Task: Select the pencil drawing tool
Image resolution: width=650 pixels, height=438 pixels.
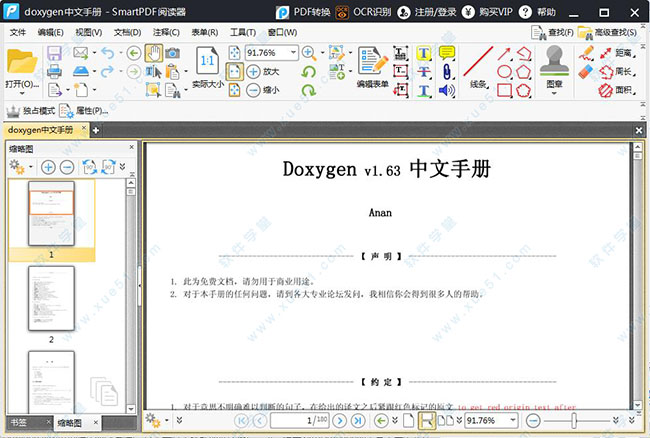Action: pyautogui.click(x=587, y=53)
